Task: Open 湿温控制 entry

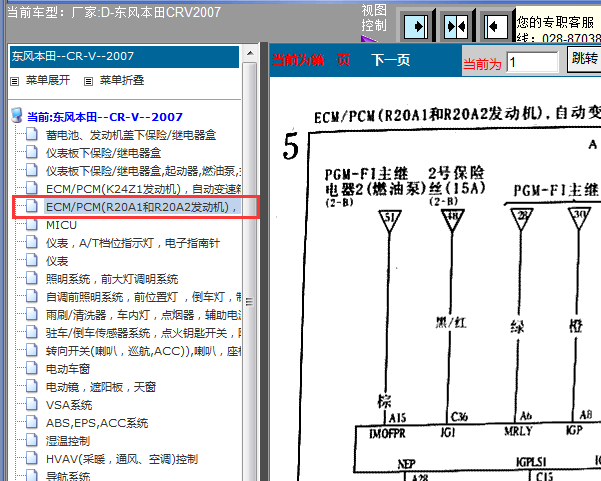Action: [68, 441]
